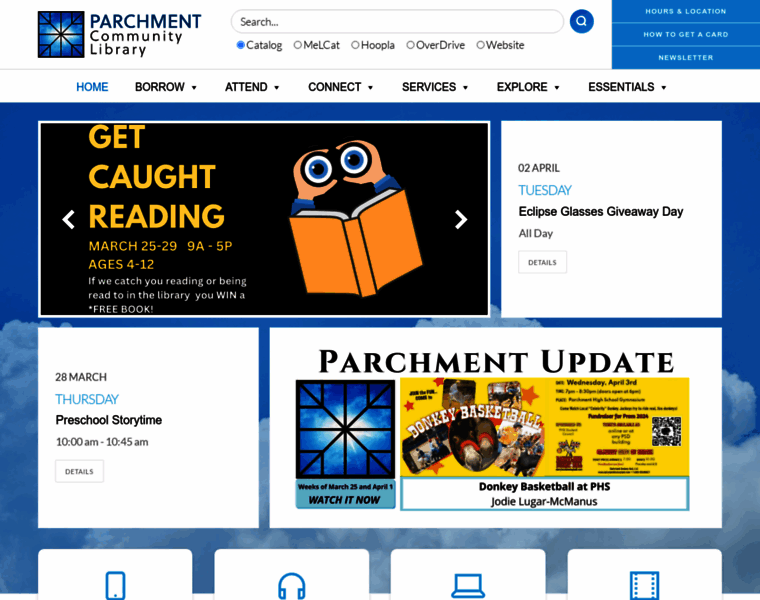Click the Preschool Storytime event title
The height and width of the screenshot is (600, 760).
point(109,420)
